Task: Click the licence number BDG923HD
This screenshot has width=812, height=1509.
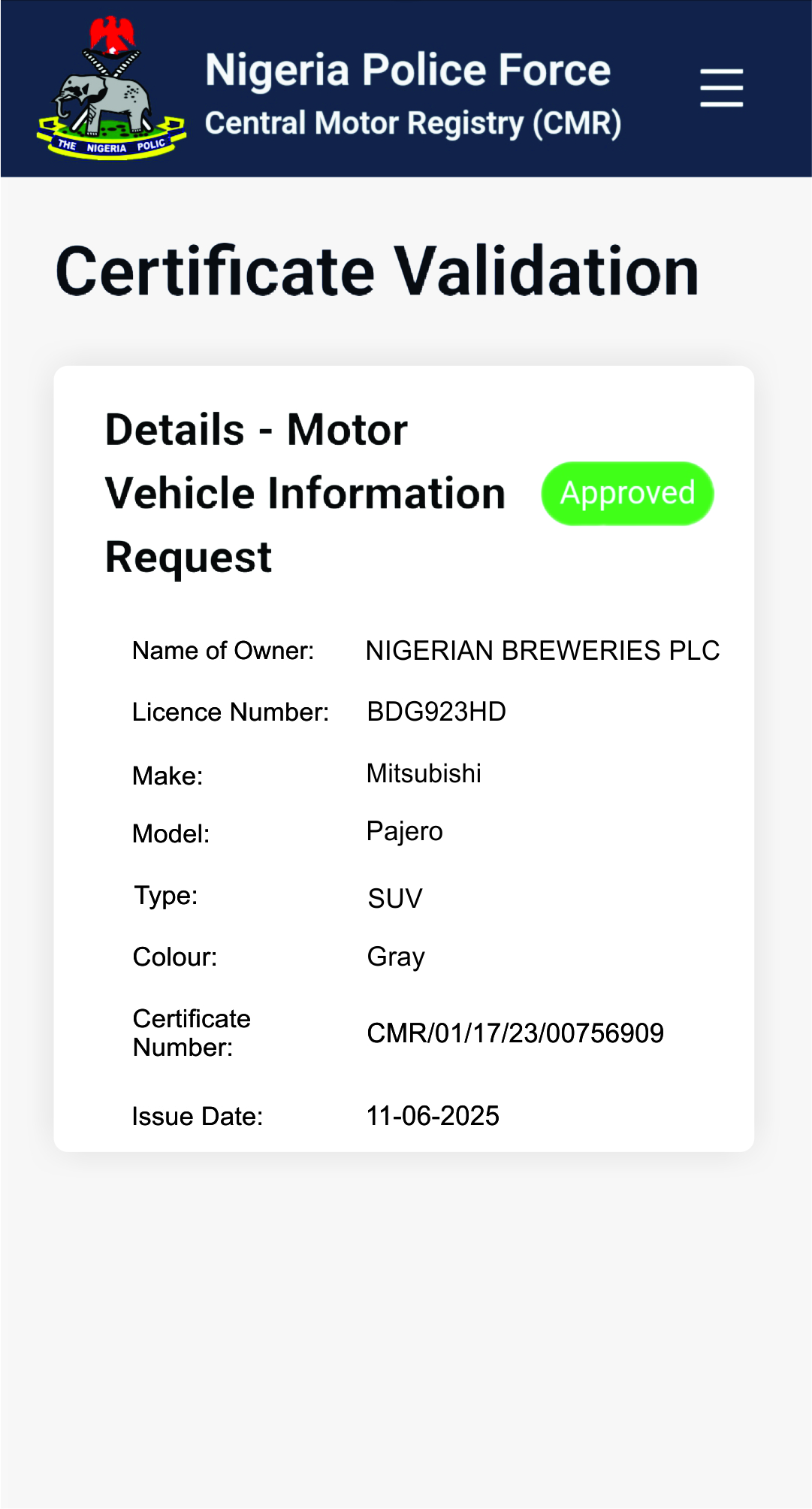Action: (436, 712)
